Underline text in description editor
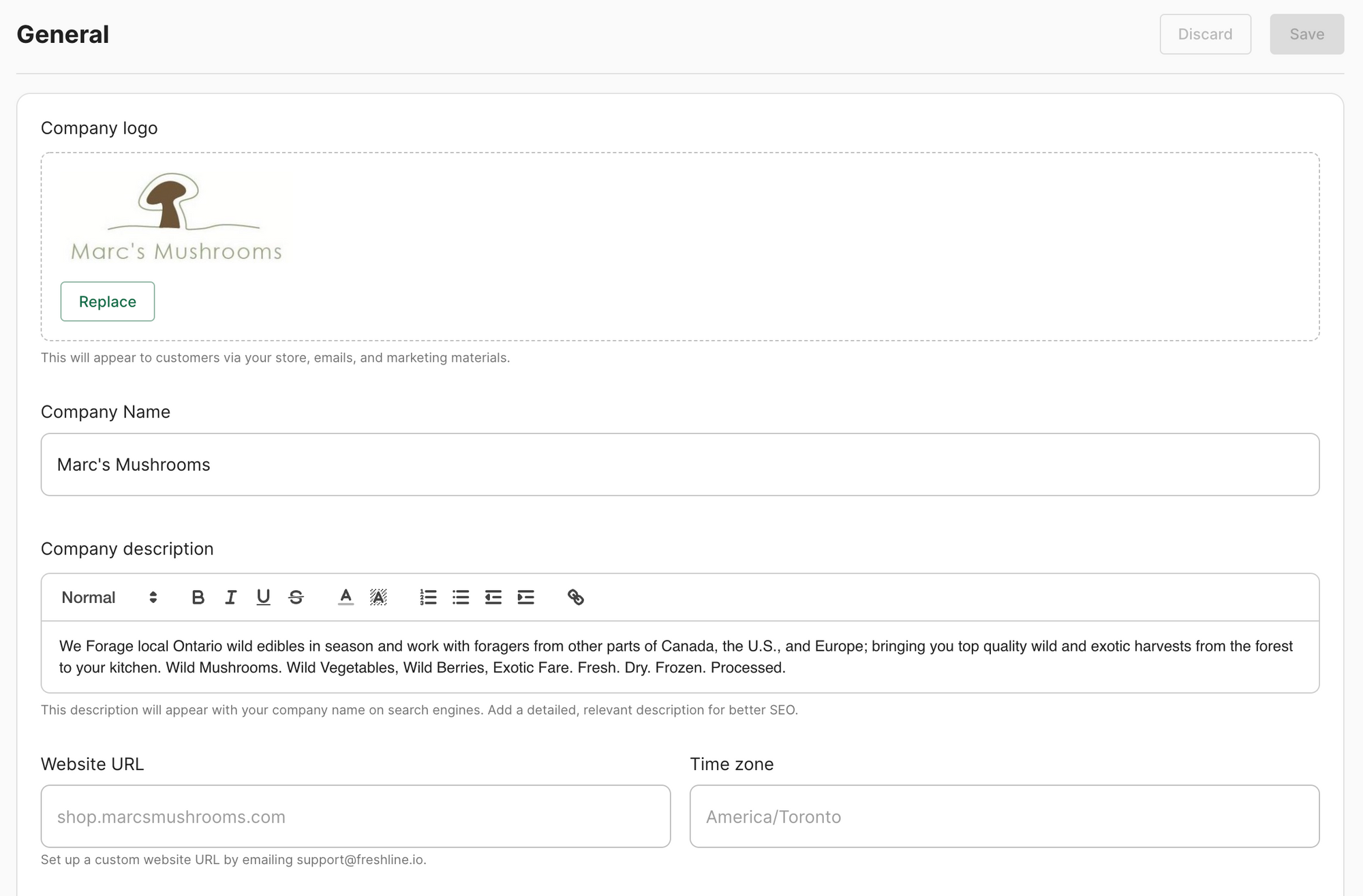Image resolution: width=1363 pixels, height=896 pixels. tap(263, 598)
